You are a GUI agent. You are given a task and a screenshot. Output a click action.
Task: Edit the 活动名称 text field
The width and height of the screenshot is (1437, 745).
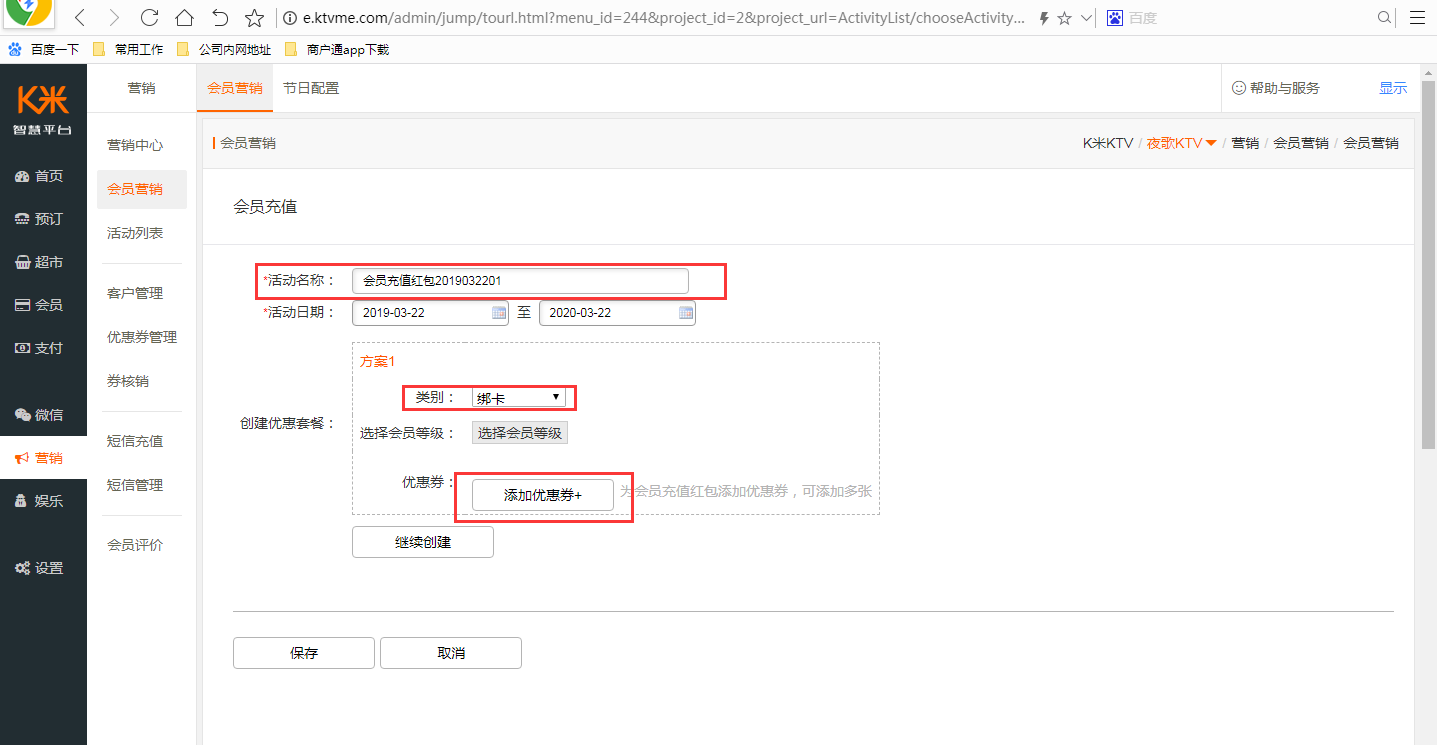click(x=520, y=281)
